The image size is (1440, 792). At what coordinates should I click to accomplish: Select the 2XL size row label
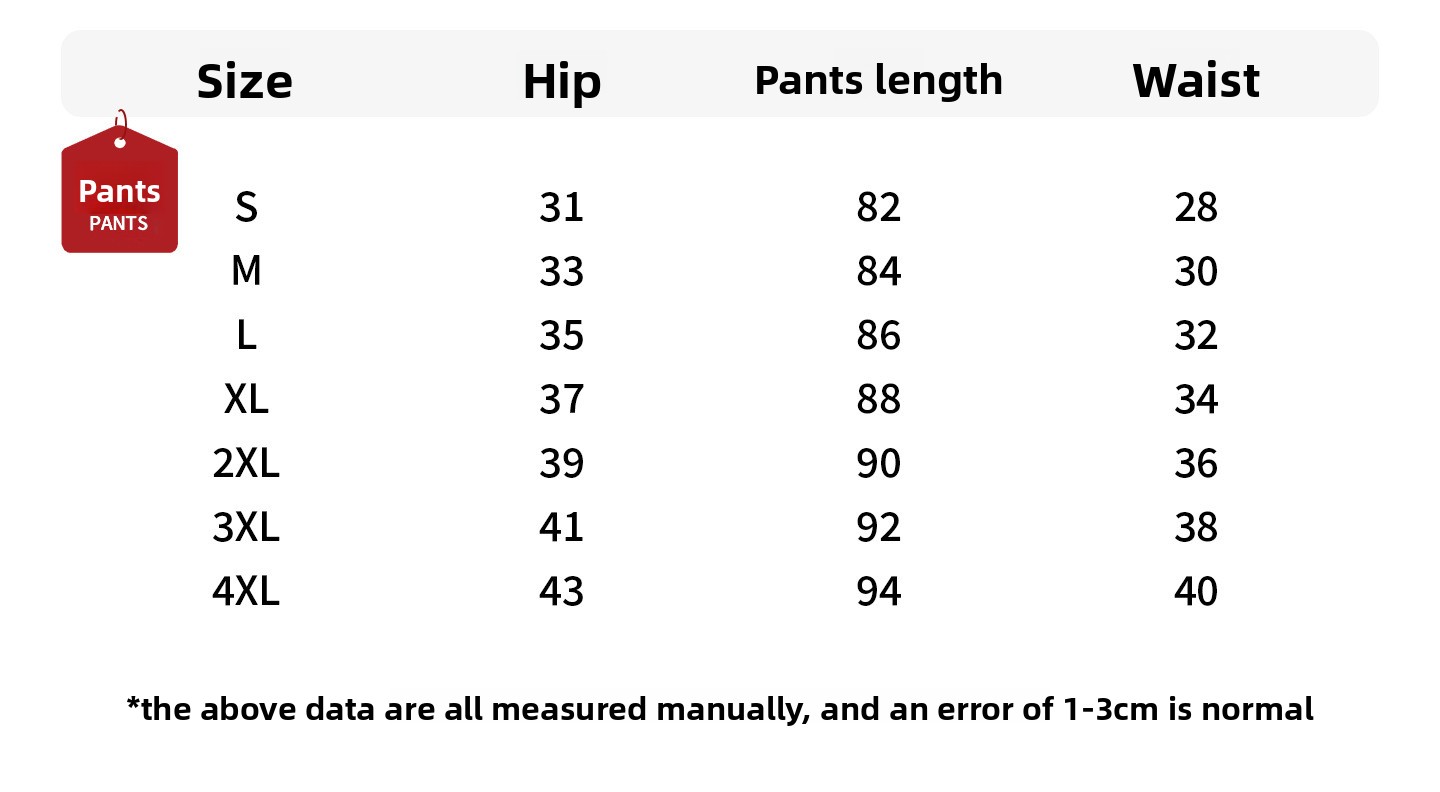246,464
